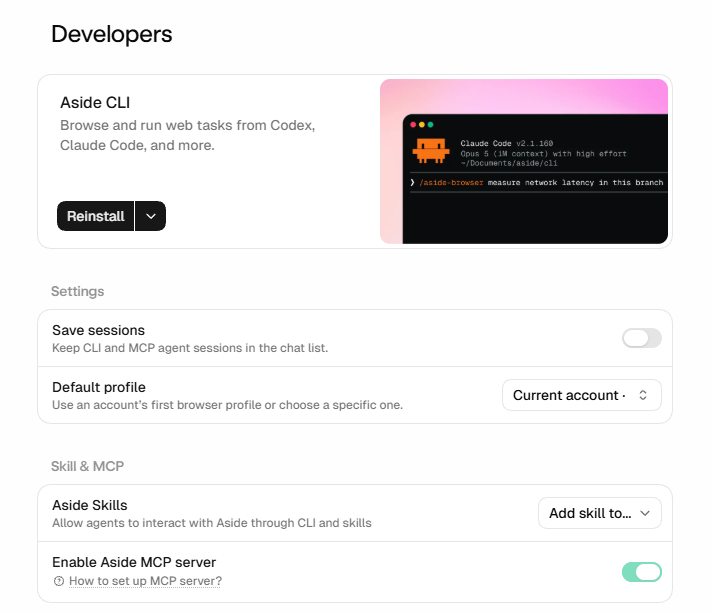The image size is (713, 614).
Task: Select the Default profile setting label
Action: pos(99,387)
